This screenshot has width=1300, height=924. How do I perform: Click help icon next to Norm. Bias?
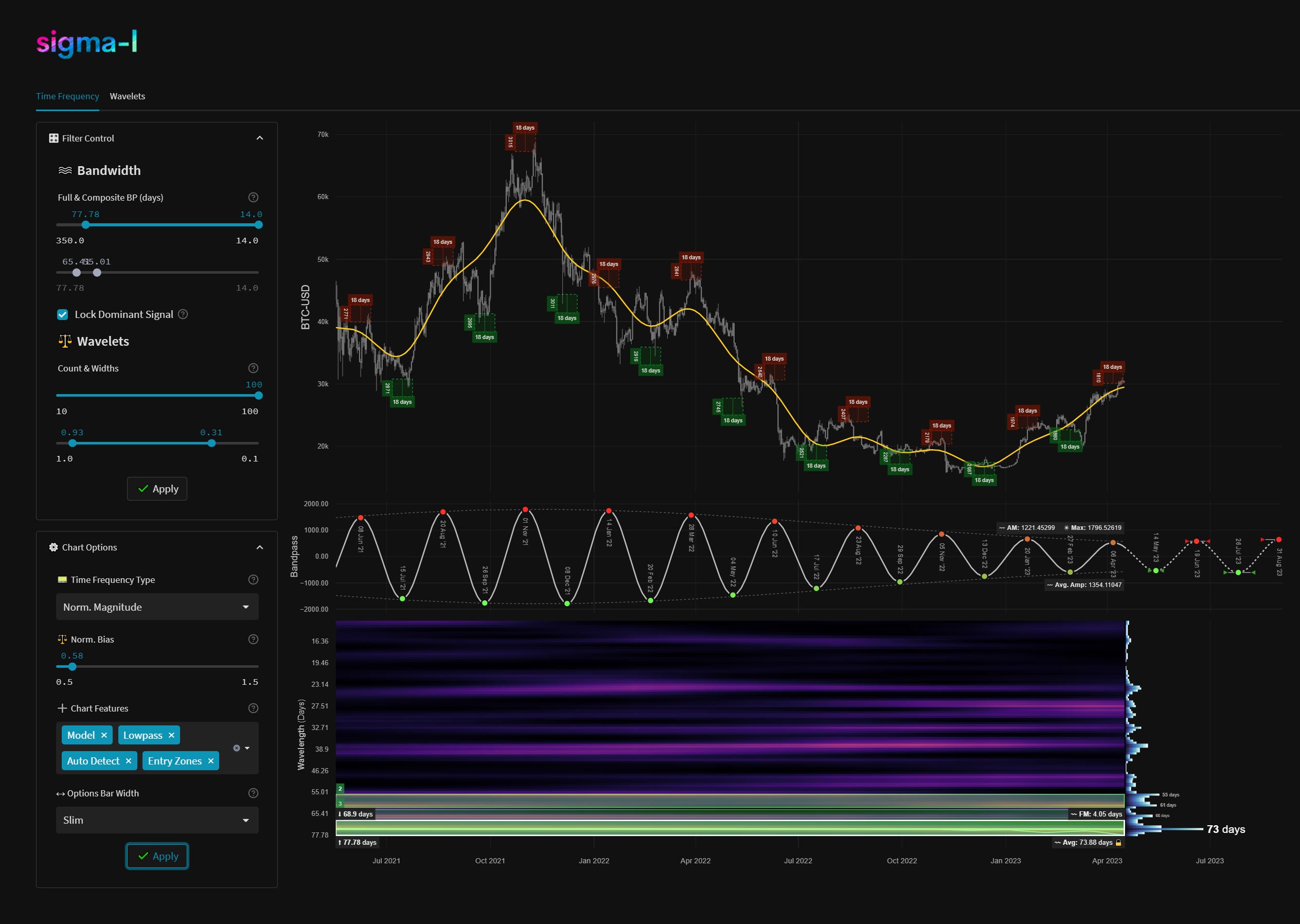pos(253,639)
